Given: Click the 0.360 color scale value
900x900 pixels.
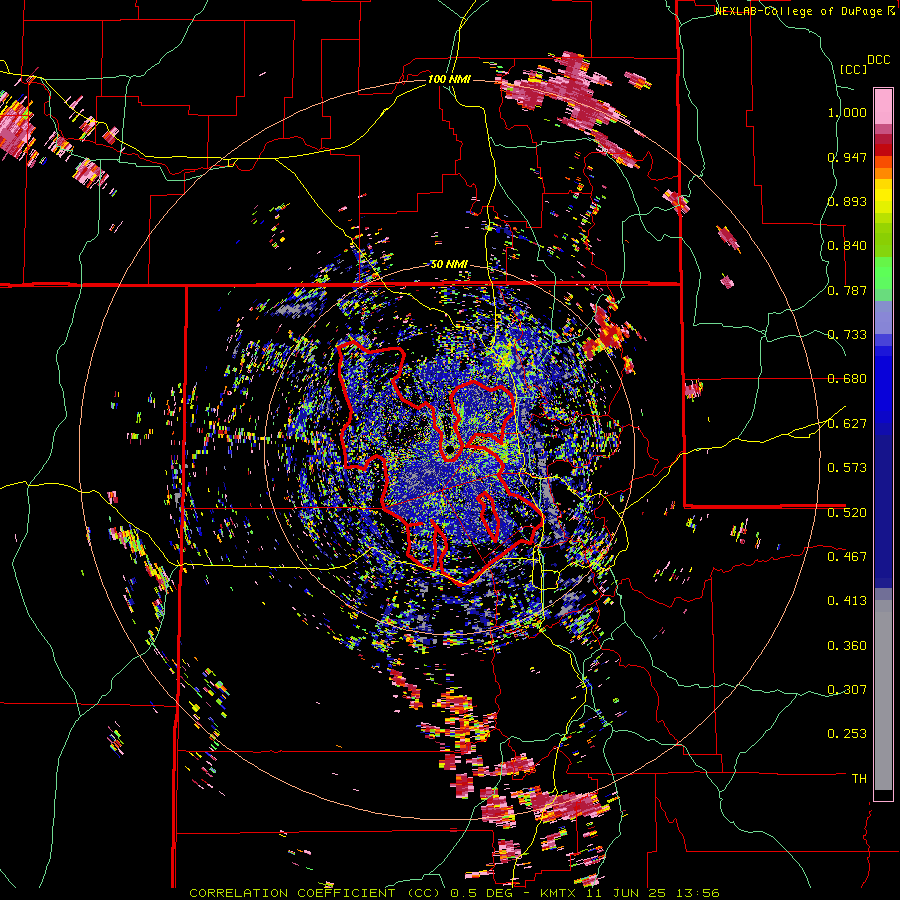Looking at the screenshot, I should (x=847, y=646).
